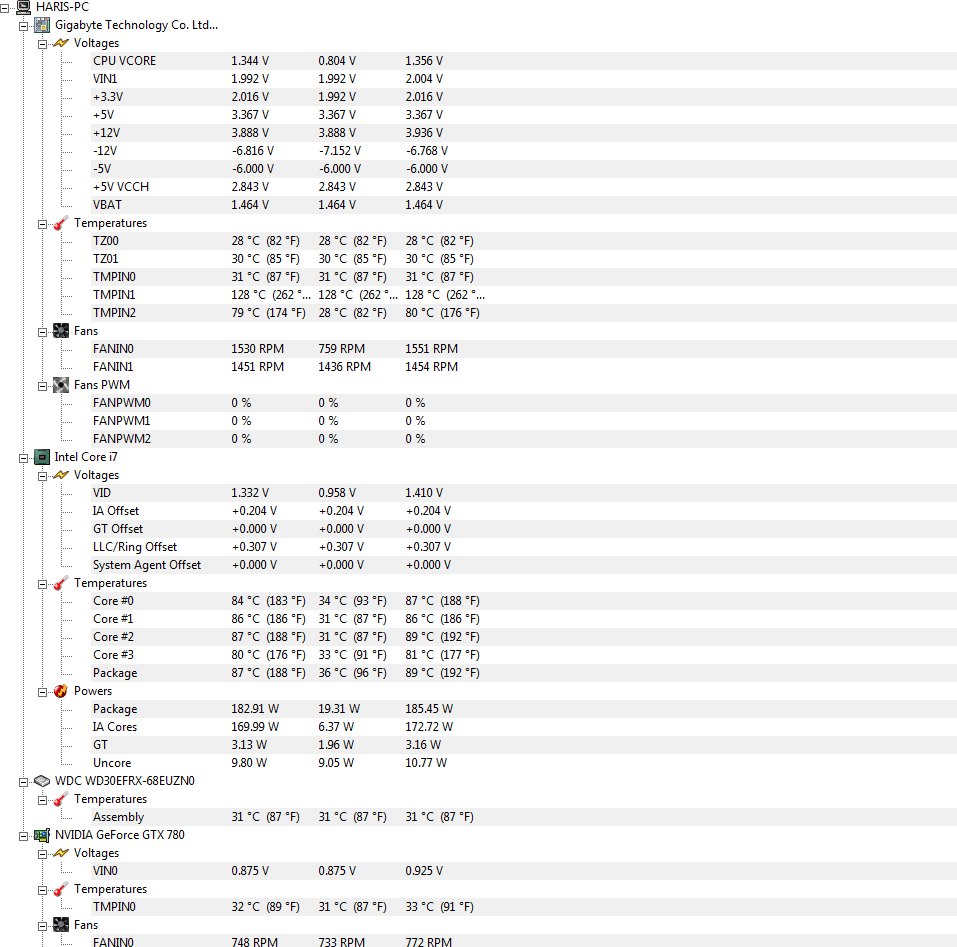Select the +5V VCCH row
This screenshot has width=957, height=947.
click(524, 187)
